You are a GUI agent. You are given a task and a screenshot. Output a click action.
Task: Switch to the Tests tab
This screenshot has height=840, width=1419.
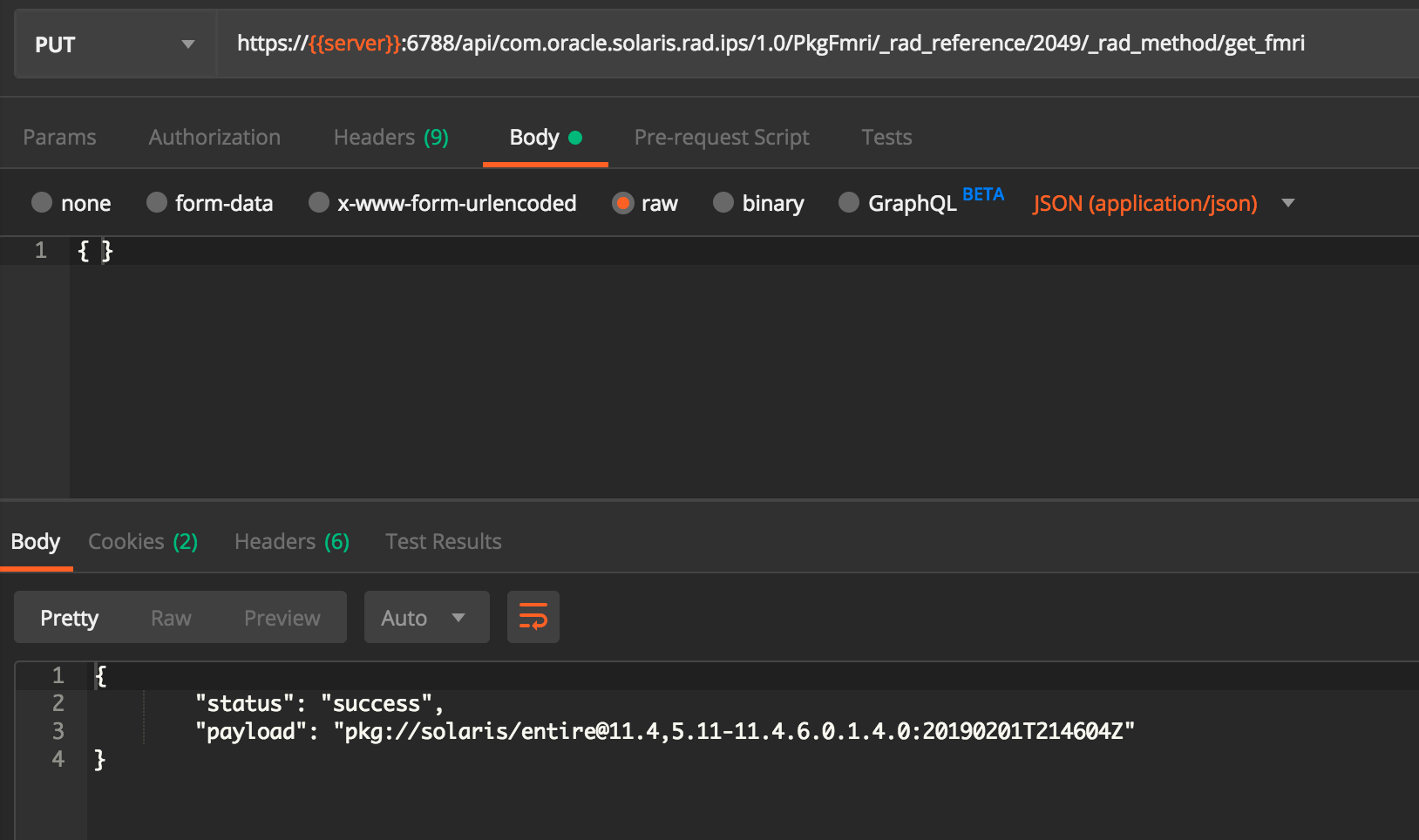[x=886, y=137]
